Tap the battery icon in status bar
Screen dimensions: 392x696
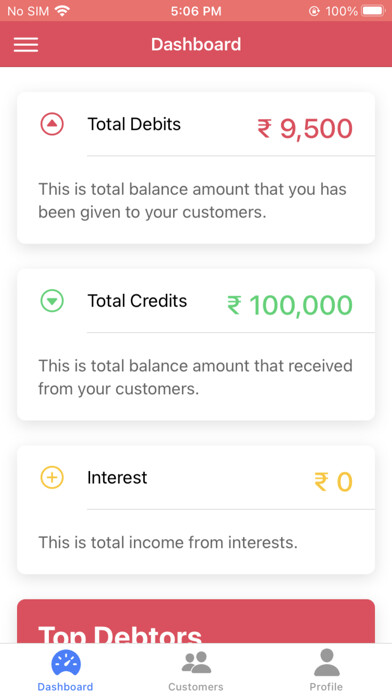pyautogui.click(x=373, y=11)
